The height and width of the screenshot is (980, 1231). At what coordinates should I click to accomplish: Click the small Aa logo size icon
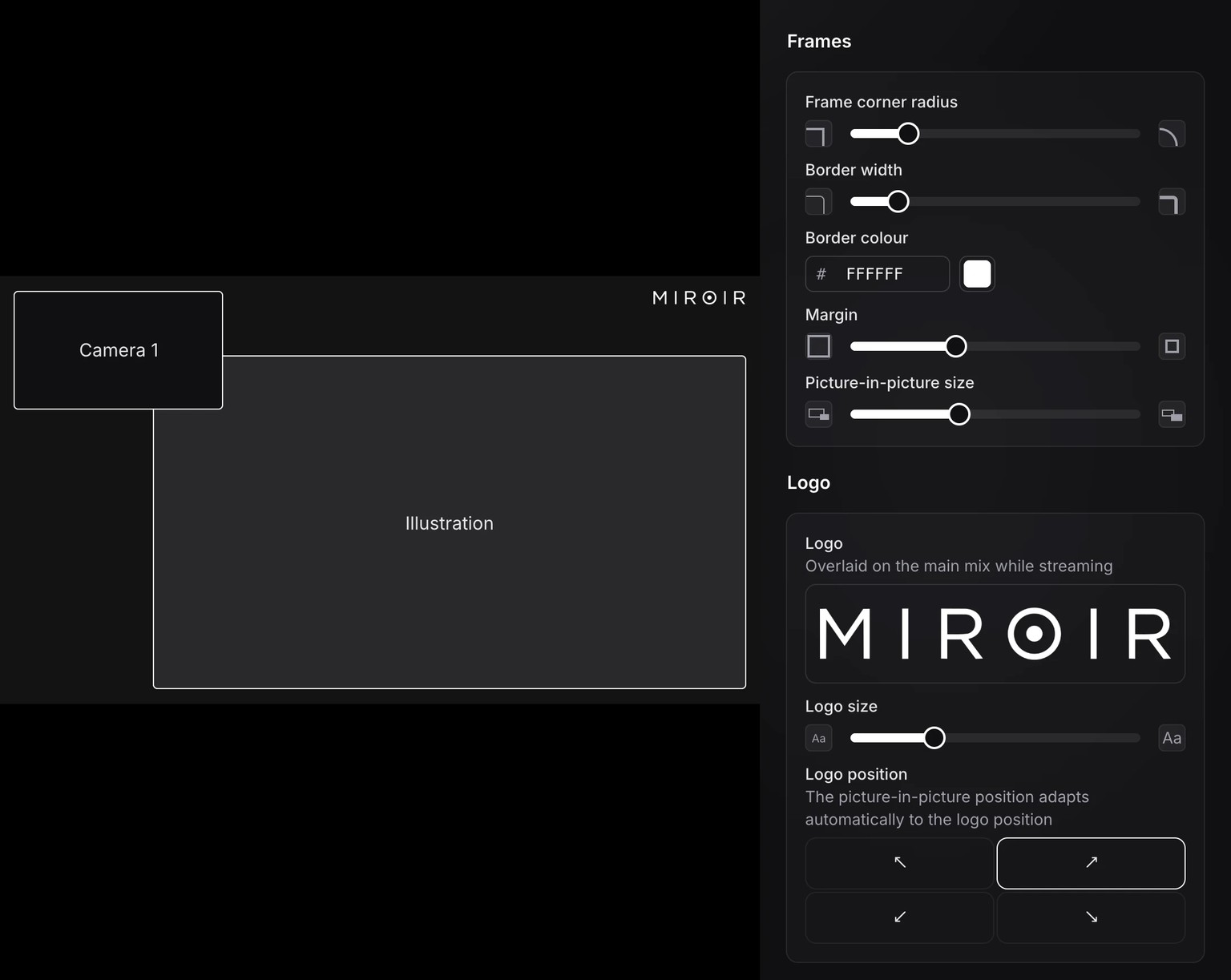tap(818, 738)
